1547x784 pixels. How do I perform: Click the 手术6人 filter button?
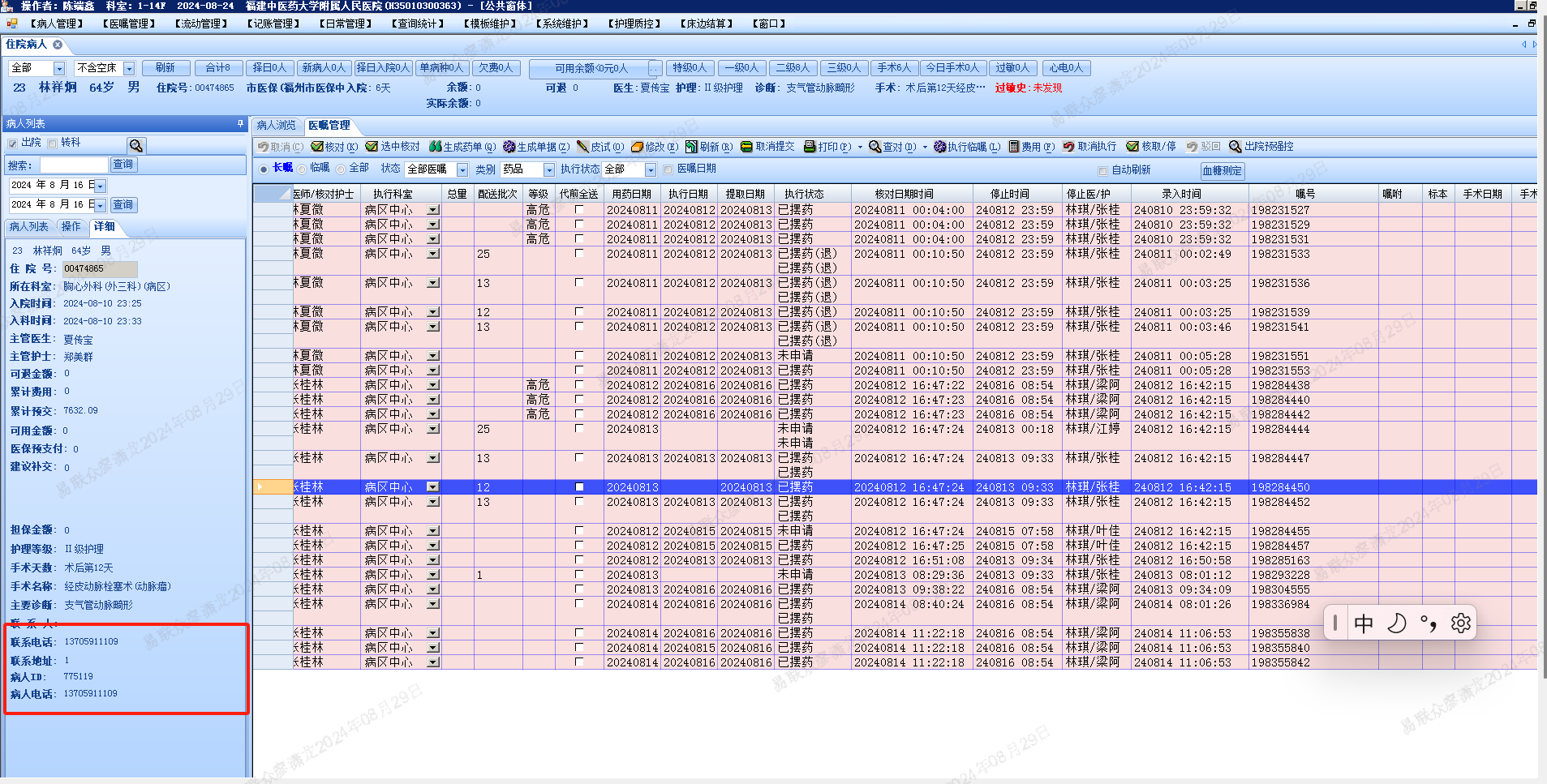click(894, 68)
